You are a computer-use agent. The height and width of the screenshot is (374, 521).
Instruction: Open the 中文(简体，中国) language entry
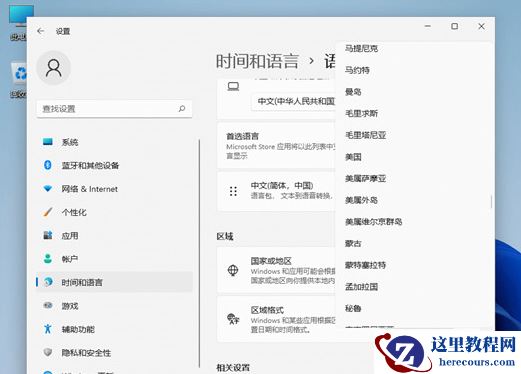277,191
